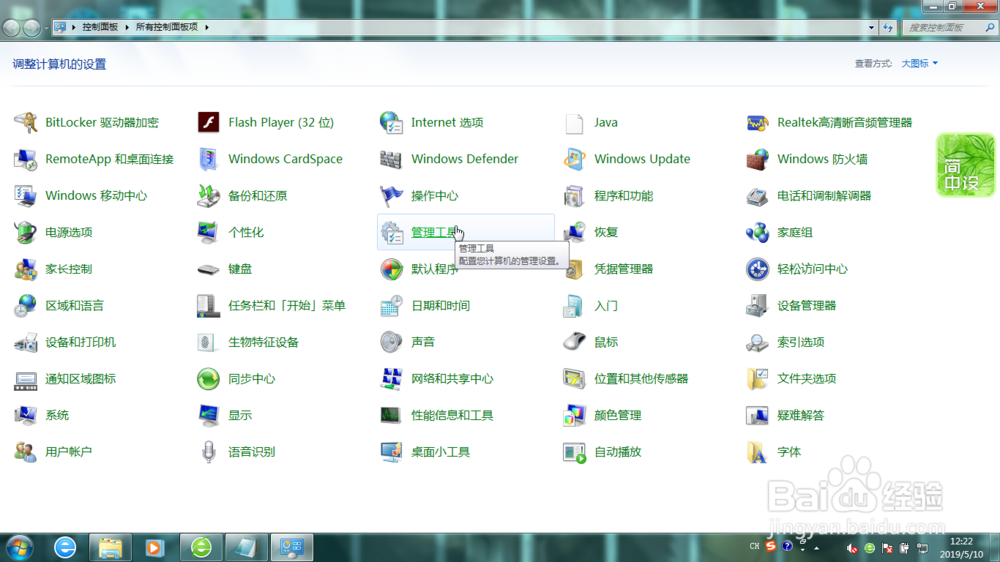This screenshot has width=1000, height=562.
Task: Click the address bar refresh button
Action: 888,27
